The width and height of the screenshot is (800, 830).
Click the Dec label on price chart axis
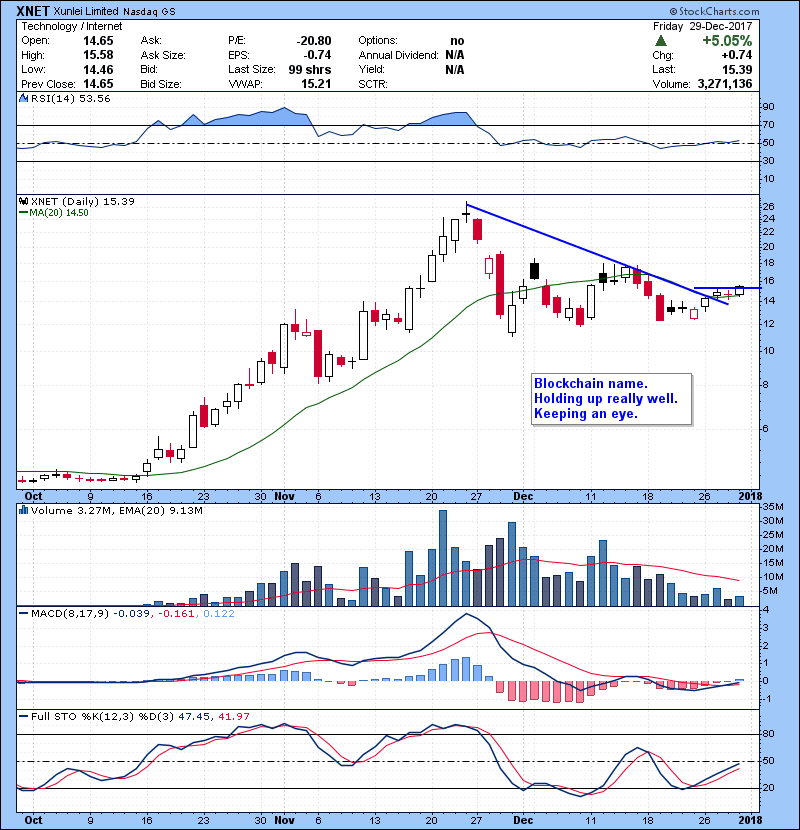tap(523, 496)
